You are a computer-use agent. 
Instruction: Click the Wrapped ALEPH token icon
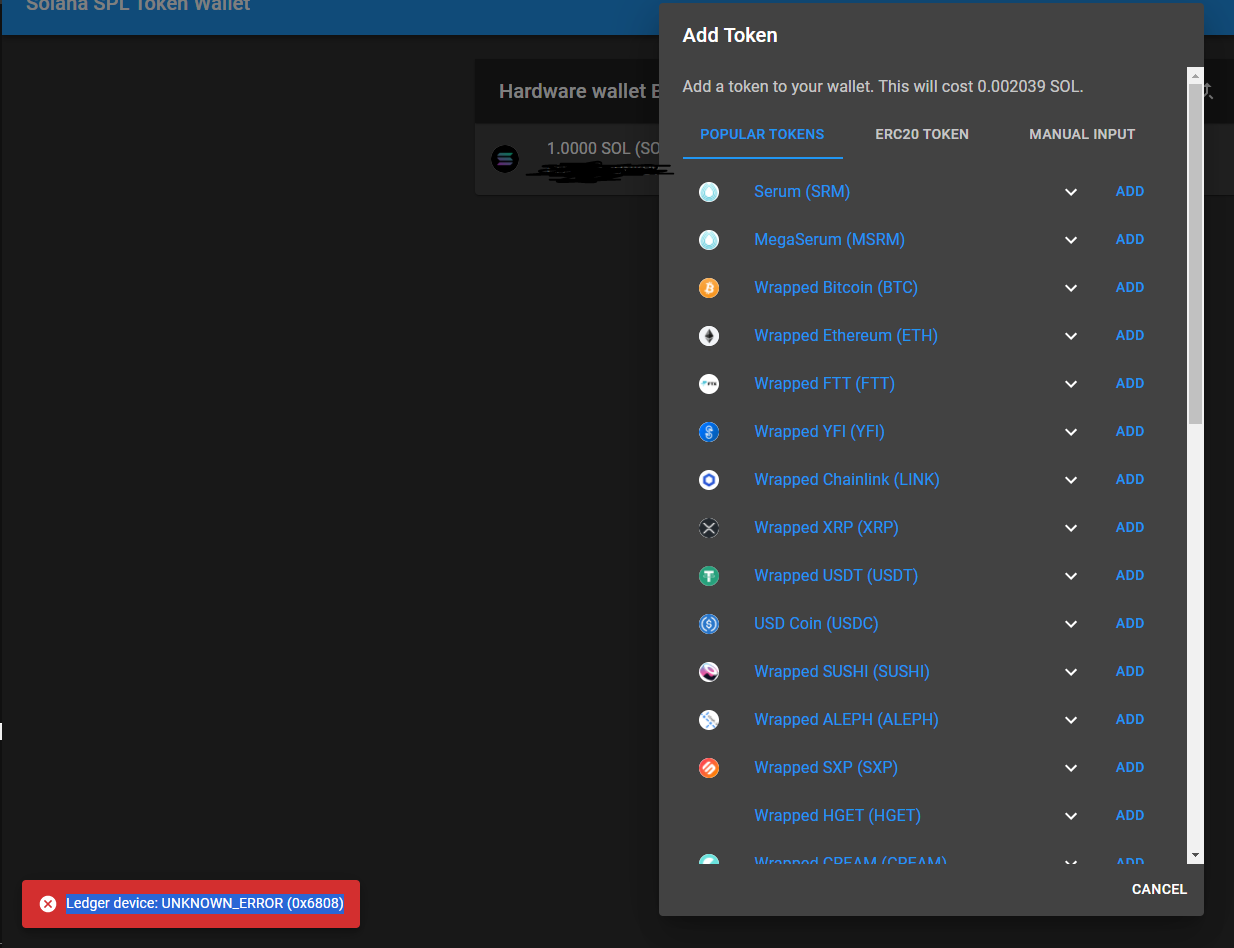pyautogui.click(x=709, y=720)
